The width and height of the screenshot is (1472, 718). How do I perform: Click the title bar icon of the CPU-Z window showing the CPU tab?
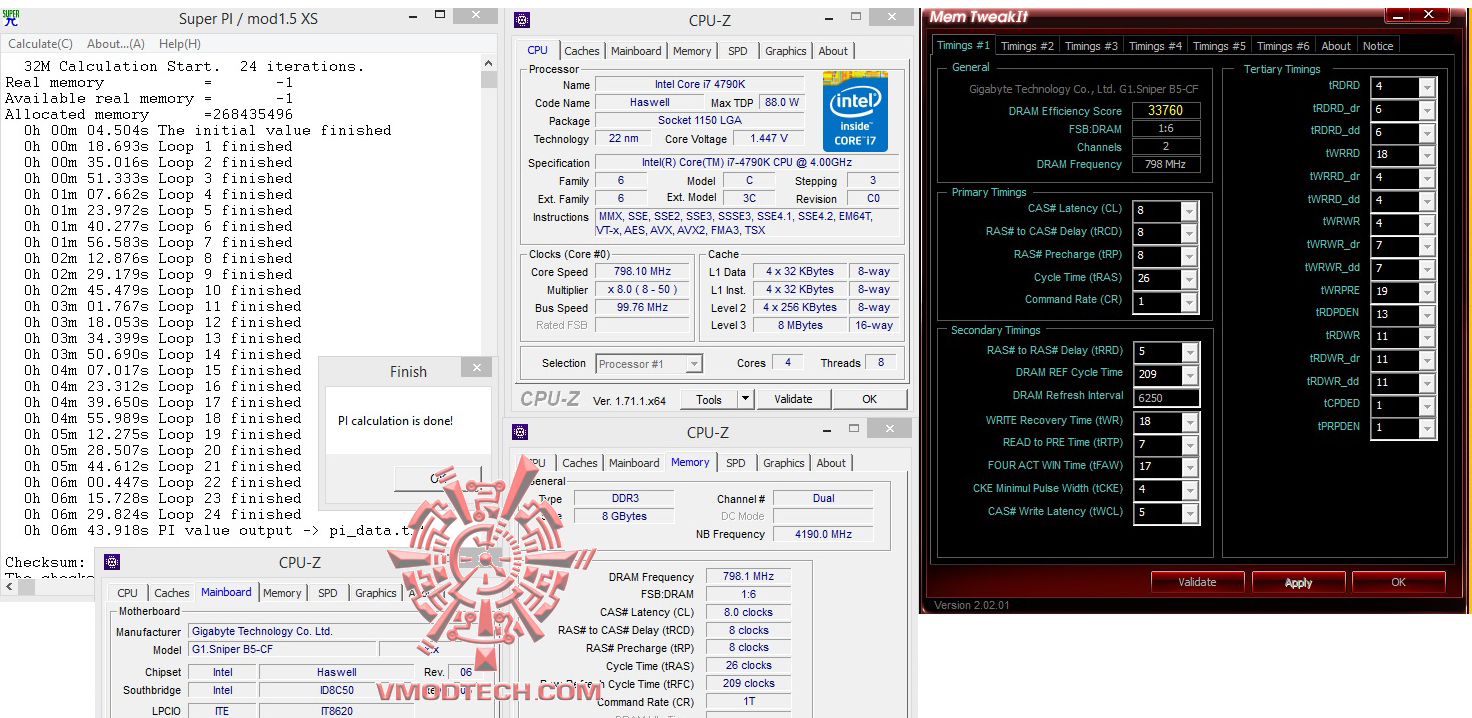(x=521, y=20)
